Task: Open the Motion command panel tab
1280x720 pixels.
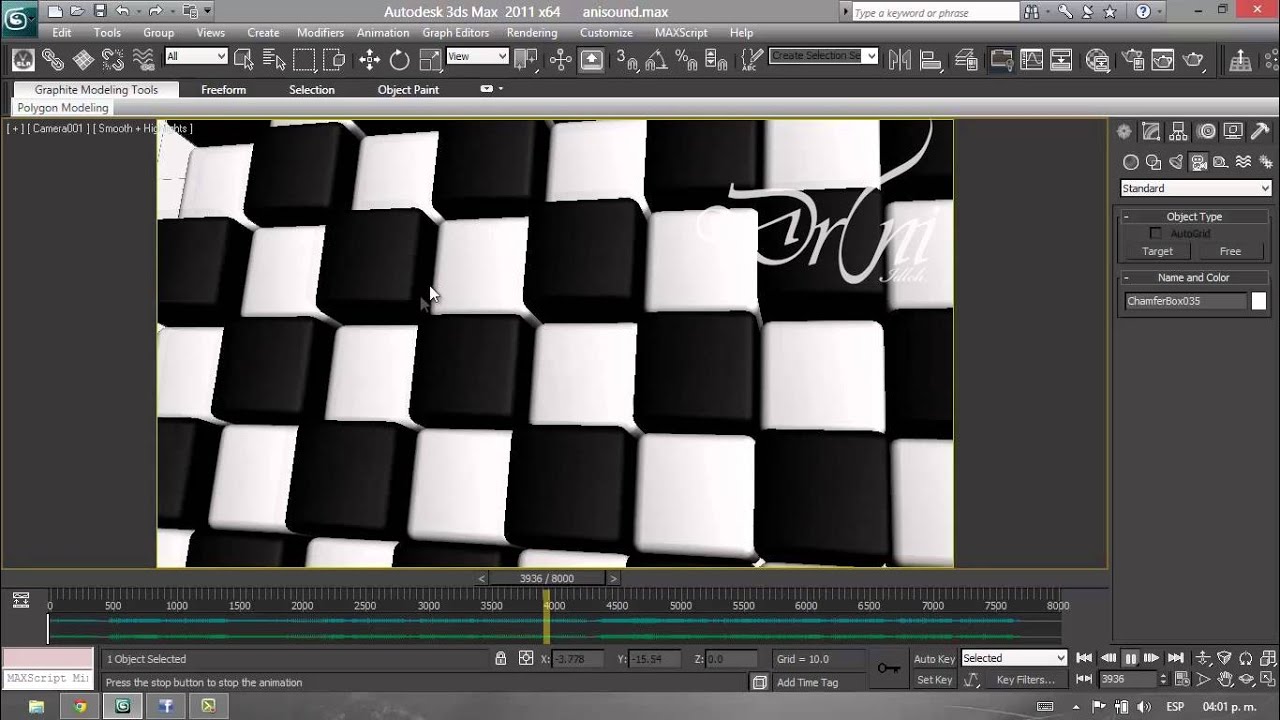Action: pyautogui.click(x=1206, y=131)
